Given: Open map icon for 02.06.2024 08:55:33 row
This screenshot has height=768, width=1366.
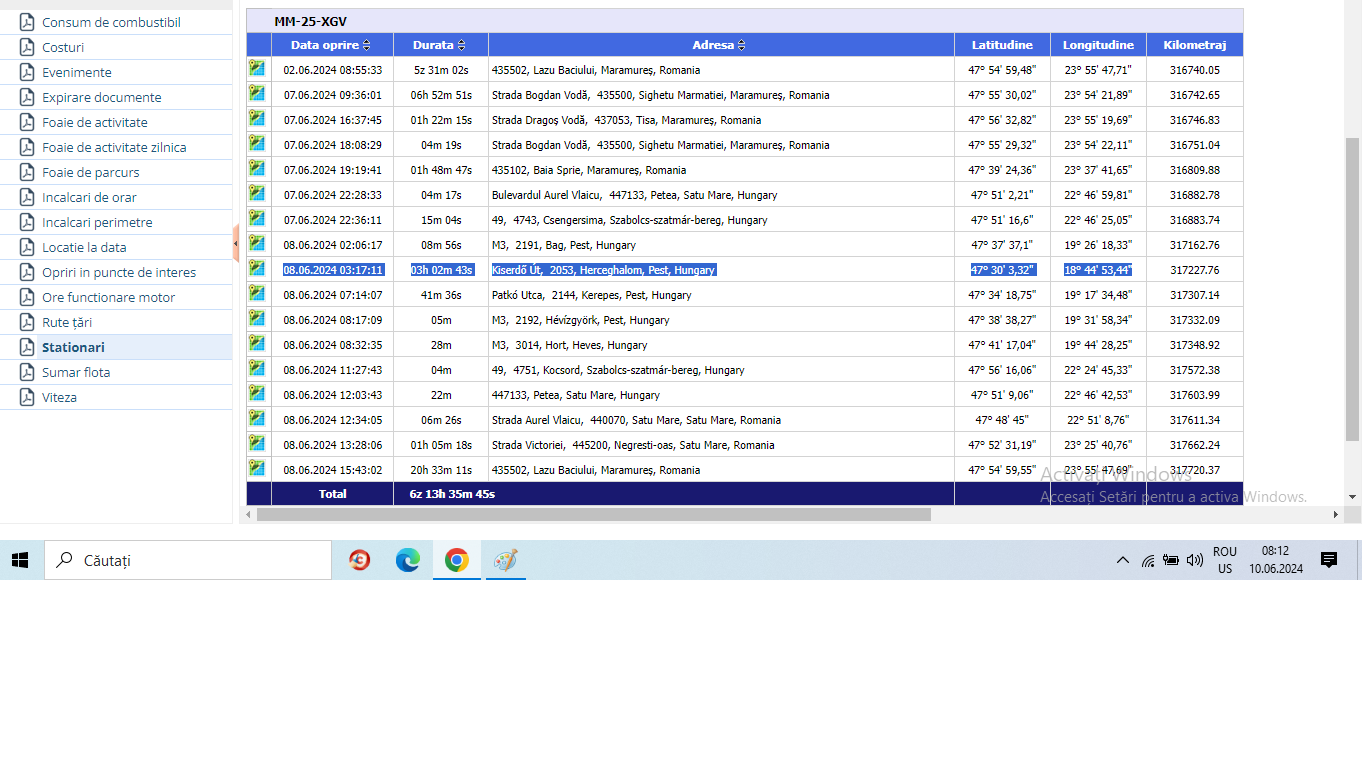Looking at the screenshot, I should click(x=258, y=68).
